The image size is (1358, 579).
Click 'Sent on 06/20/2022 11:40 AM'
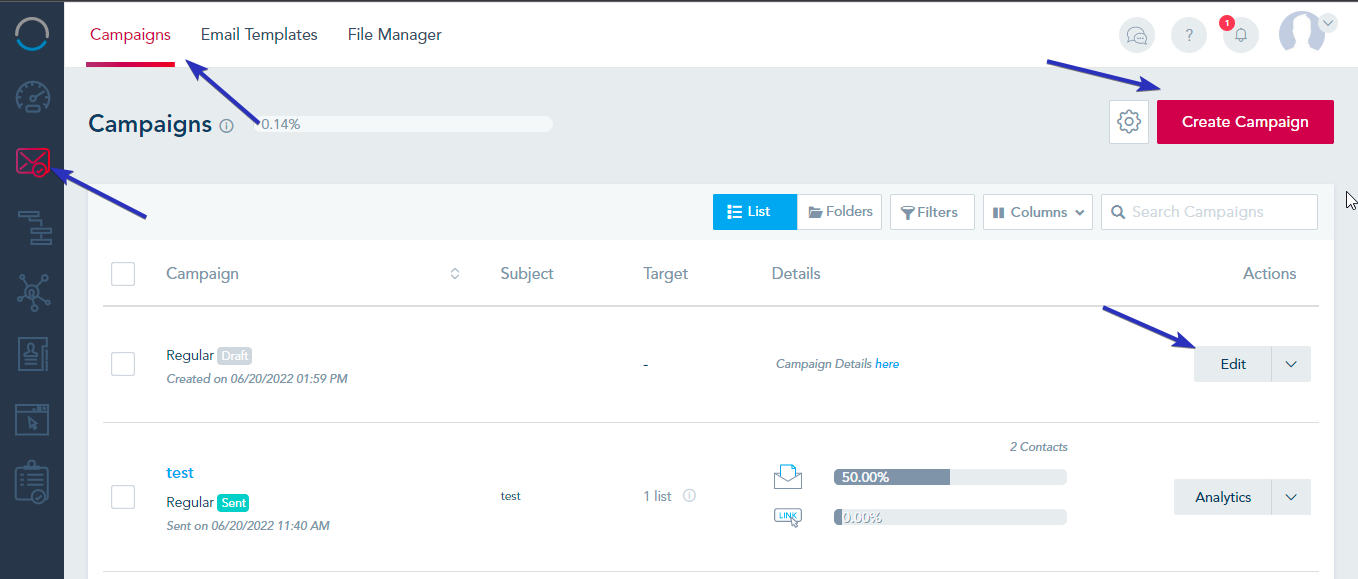click(x=248, y=526)
